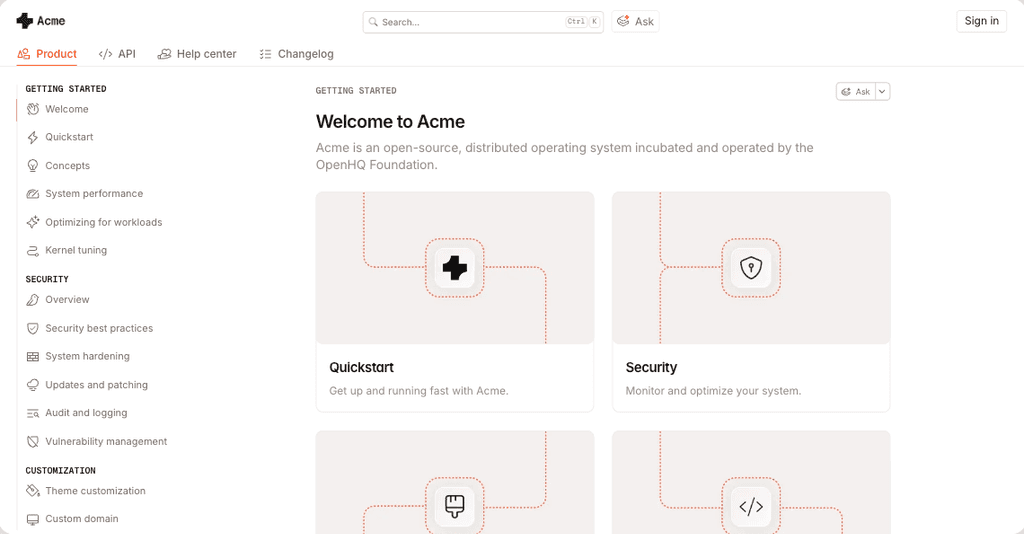Click the SECURITY sidebar section heading

(x=47, y=279)
